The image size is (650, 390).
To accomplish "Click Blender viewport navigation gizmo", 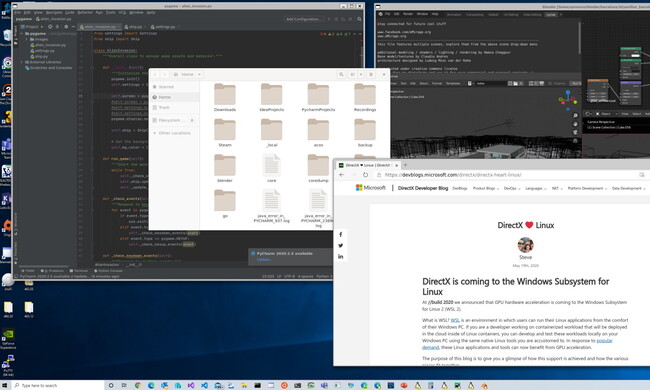I will tap(568, 99).
